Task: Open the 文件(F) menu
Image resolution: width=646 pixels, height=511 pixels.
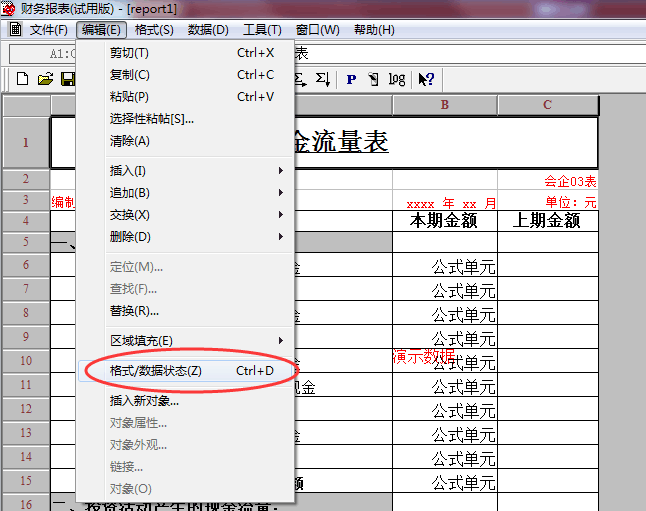Action: 49,30
